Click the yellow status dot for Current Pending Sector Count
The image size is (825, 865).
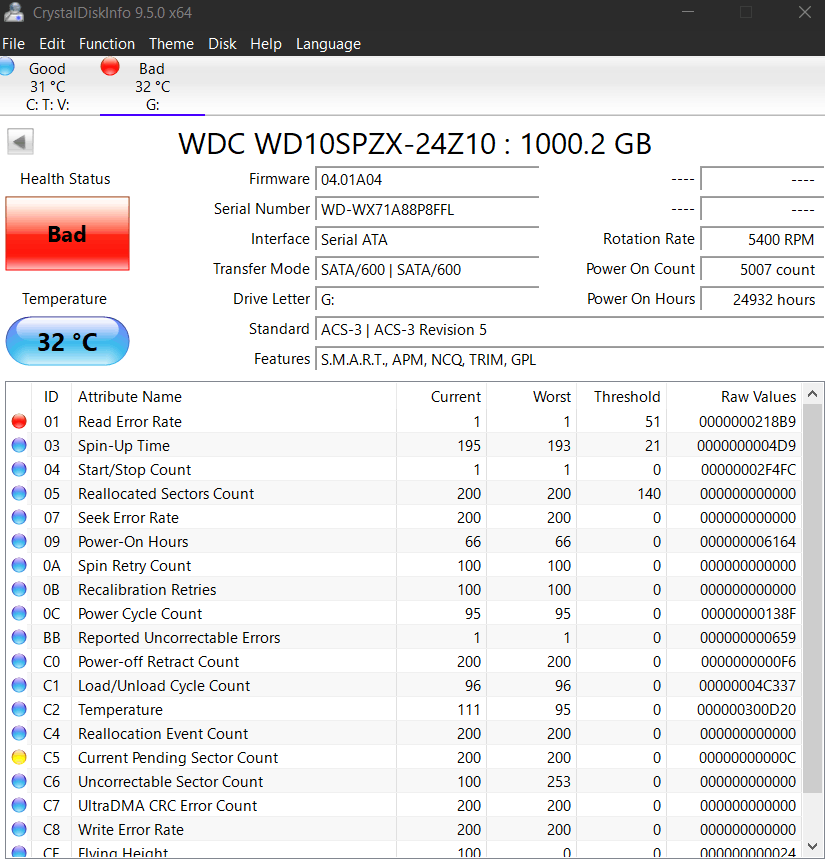pyautogui.click(x=19, y=757)
